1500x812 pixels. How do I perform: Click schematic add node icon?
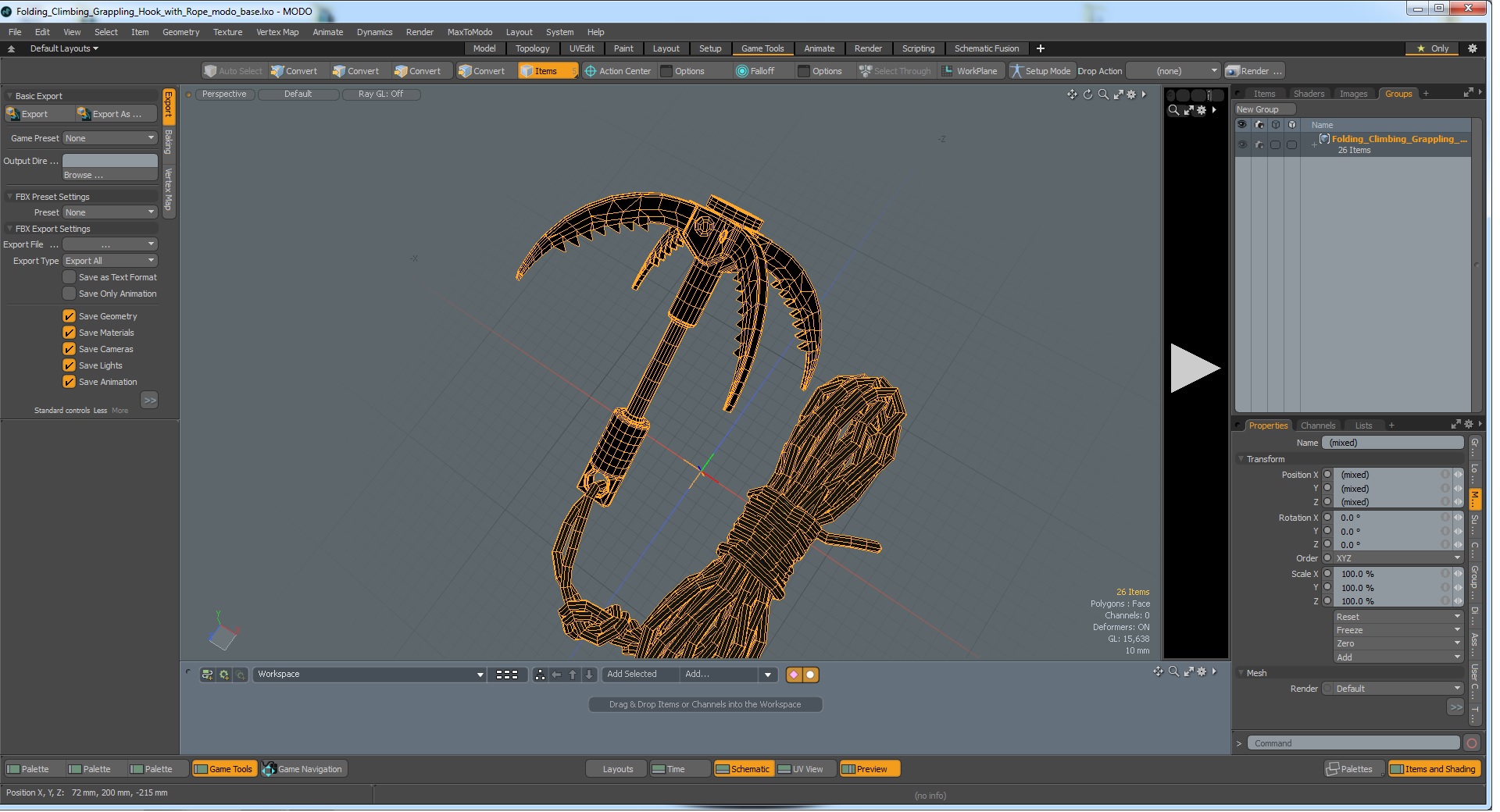click(207, 675)
